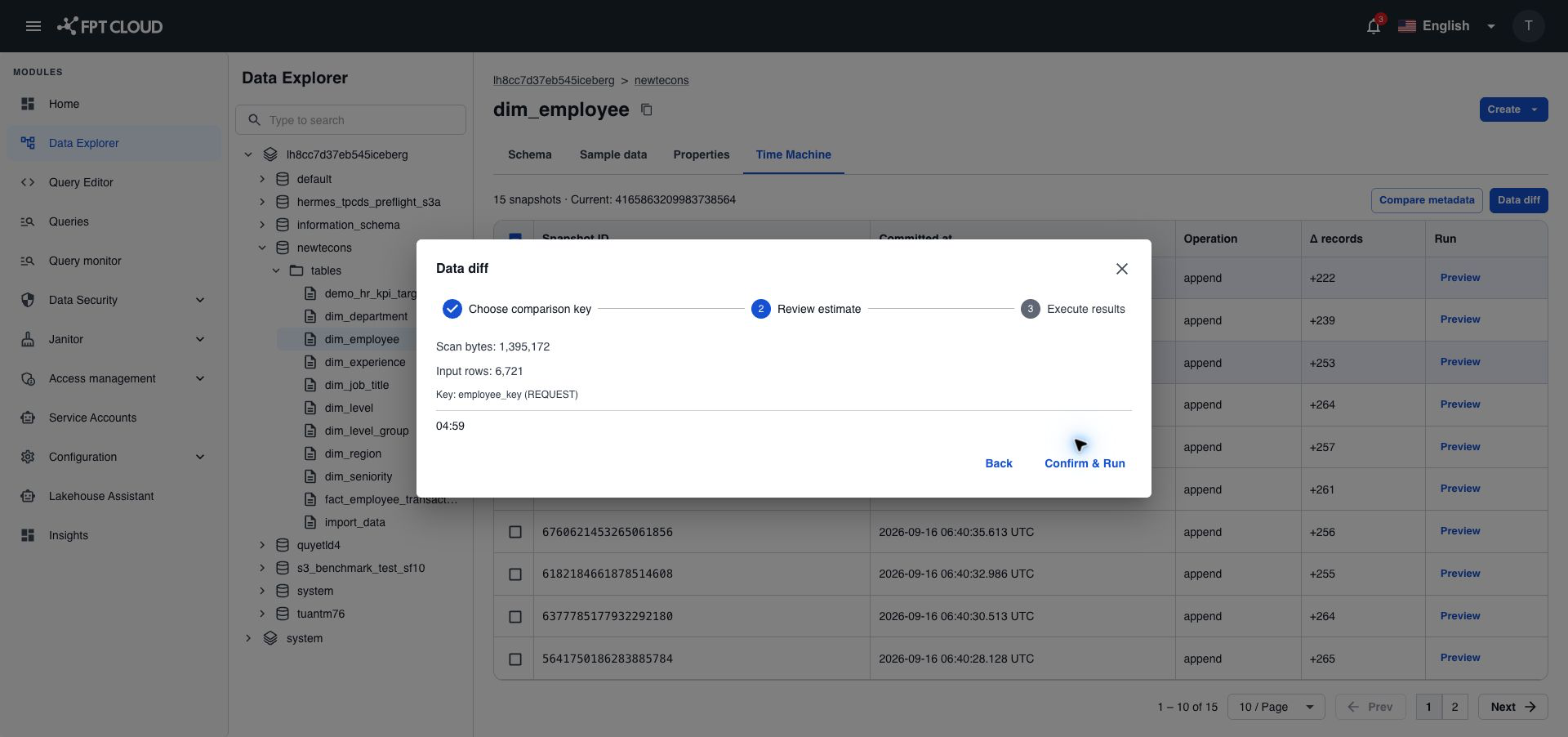Click the Home sidebar icon
This screenshot has height=737, width=1568.
(x=28, y=104)
